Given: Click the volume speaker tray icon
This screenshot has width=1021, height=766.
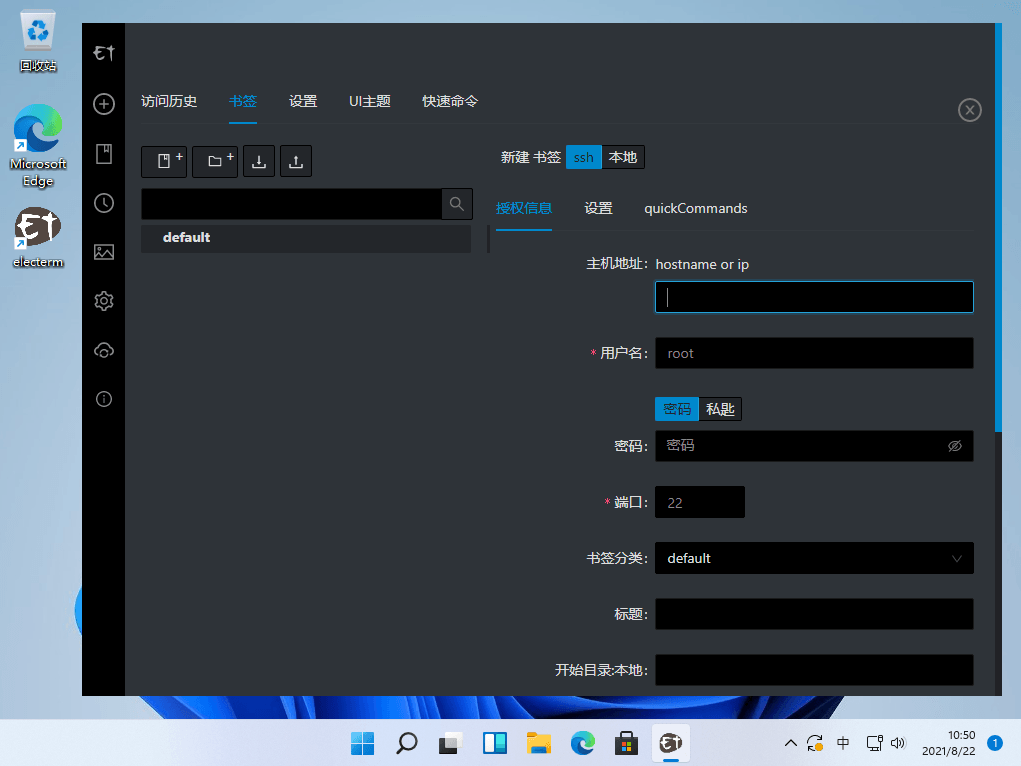Looking at the screenshot, I should (899, 743).
